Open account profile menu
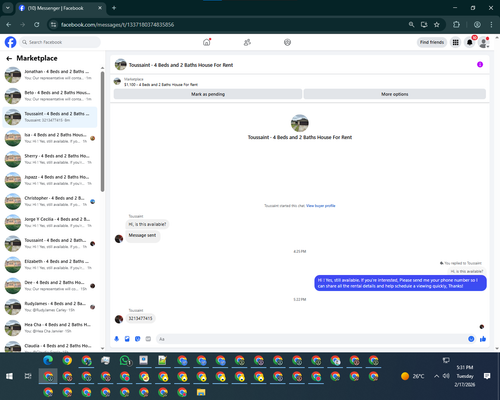 483,42
